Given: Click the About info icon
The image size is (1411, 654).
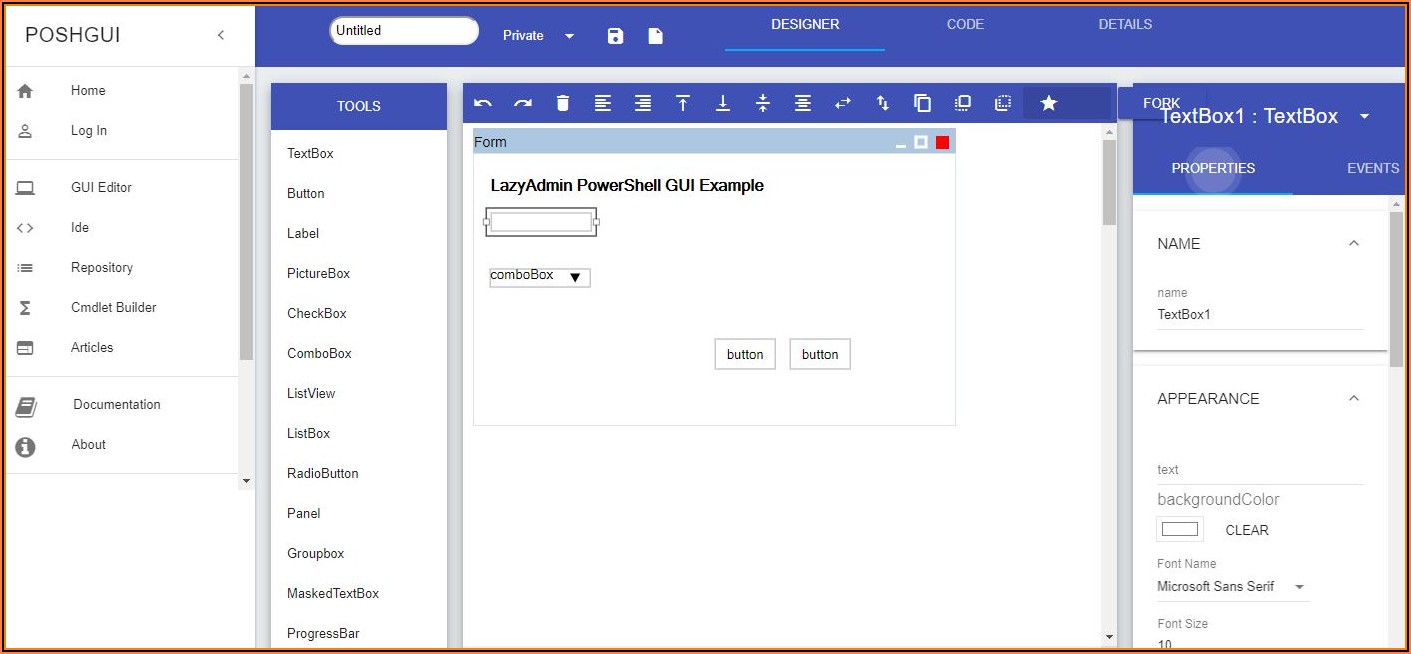Looking at the screenshot, I should [25, 447].
